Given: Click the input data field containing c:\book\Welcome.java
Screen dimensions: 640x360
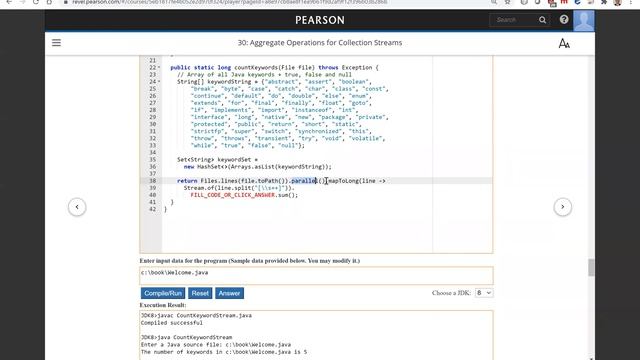Looking at the screenshot, I should pos(316,275).
